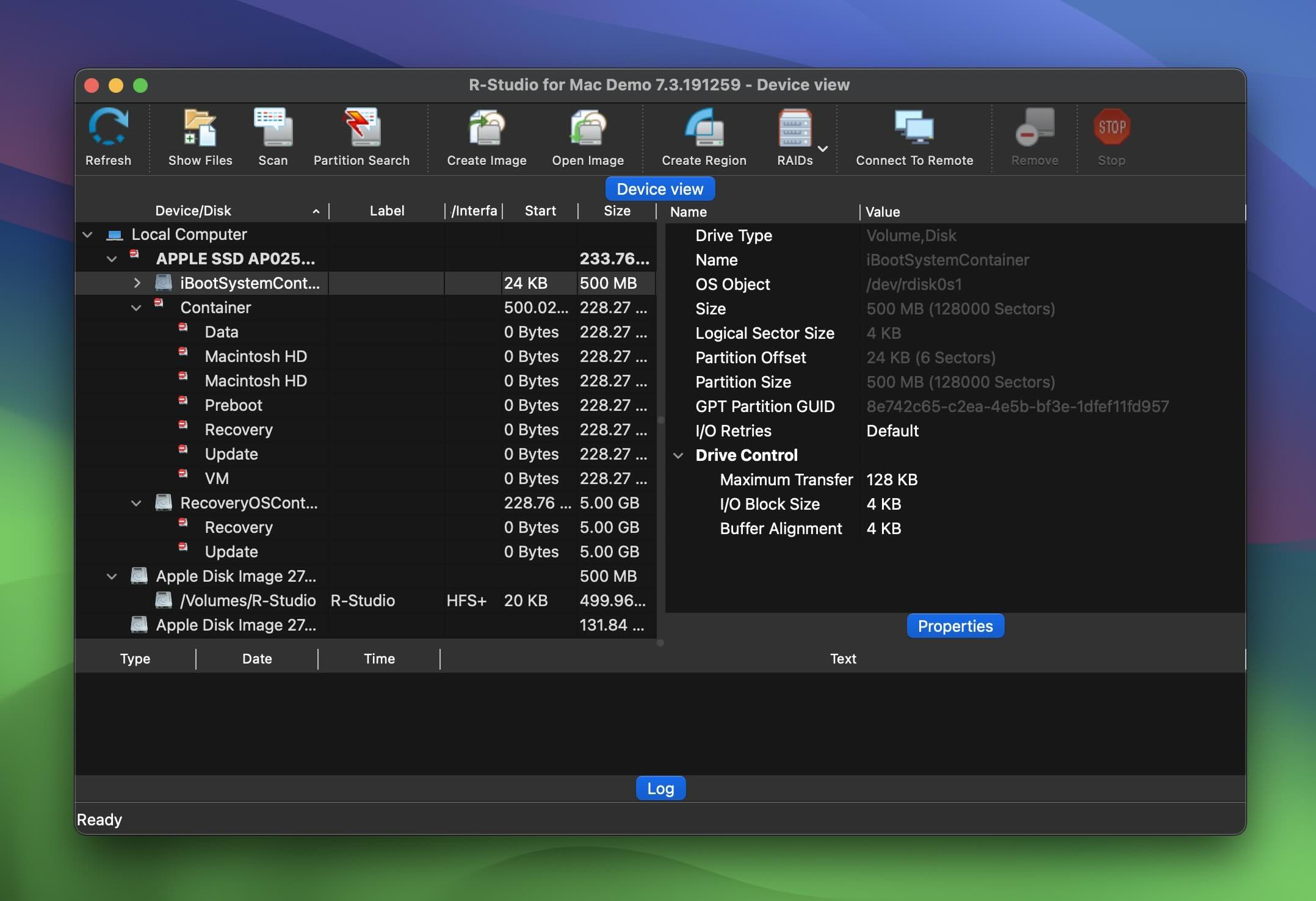Click the Data volume icon
Screen dimensions: 1316x901
183,327
